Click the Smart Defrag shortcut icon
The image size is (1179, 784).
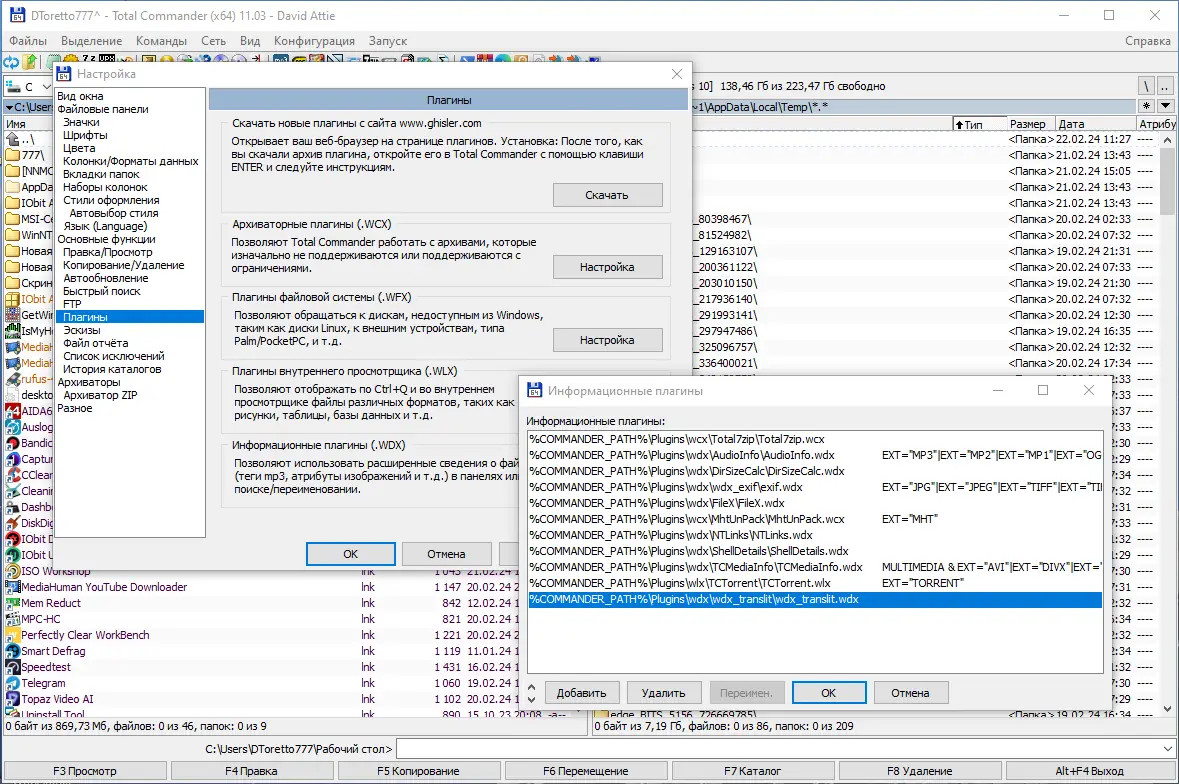click(12, 651)
